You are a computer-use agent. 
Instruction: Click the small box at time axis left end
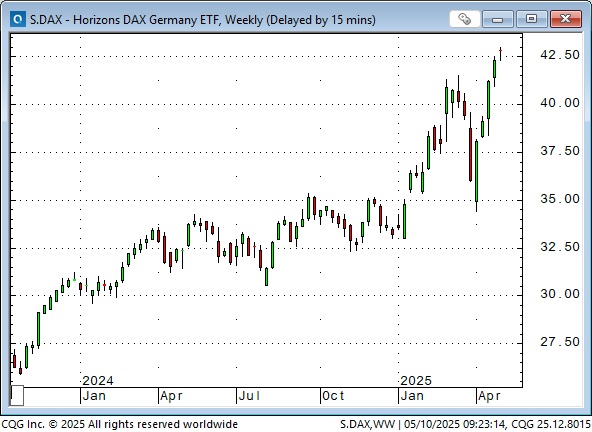click(17, 395)
